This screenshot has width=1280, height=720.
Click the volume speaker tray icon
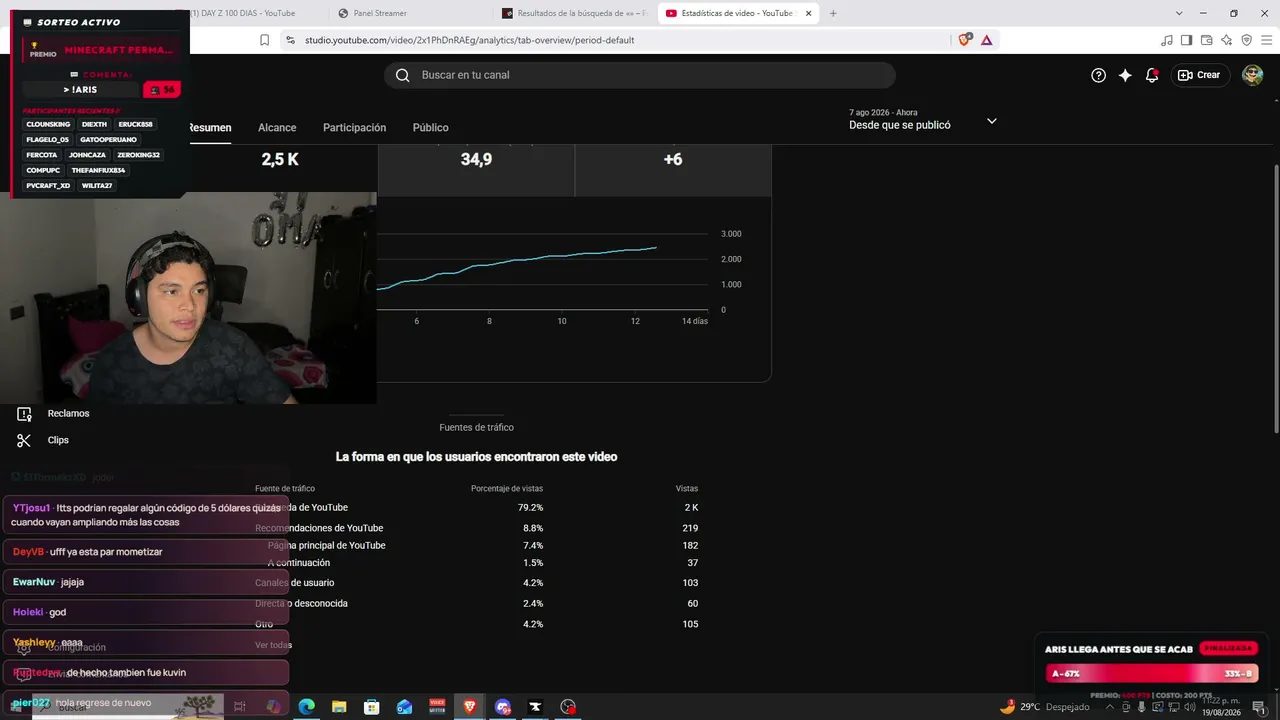pos(1189,707)
